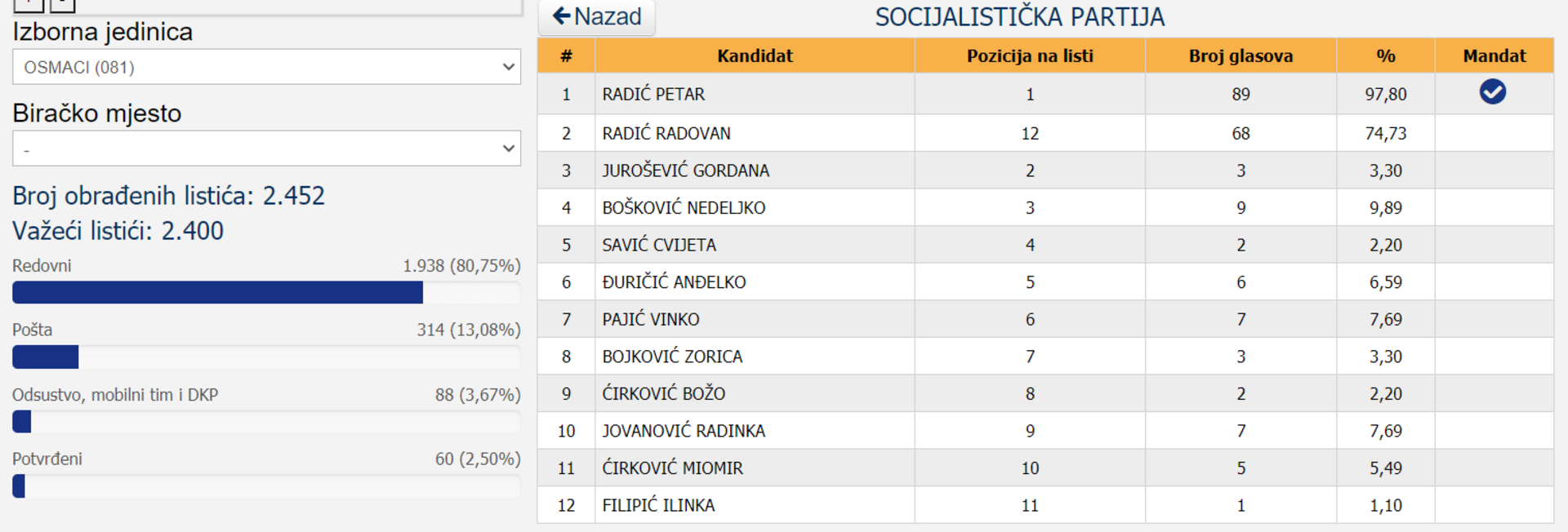
Task: Click the Mandat column header
Action: [x=1494, y=56]
